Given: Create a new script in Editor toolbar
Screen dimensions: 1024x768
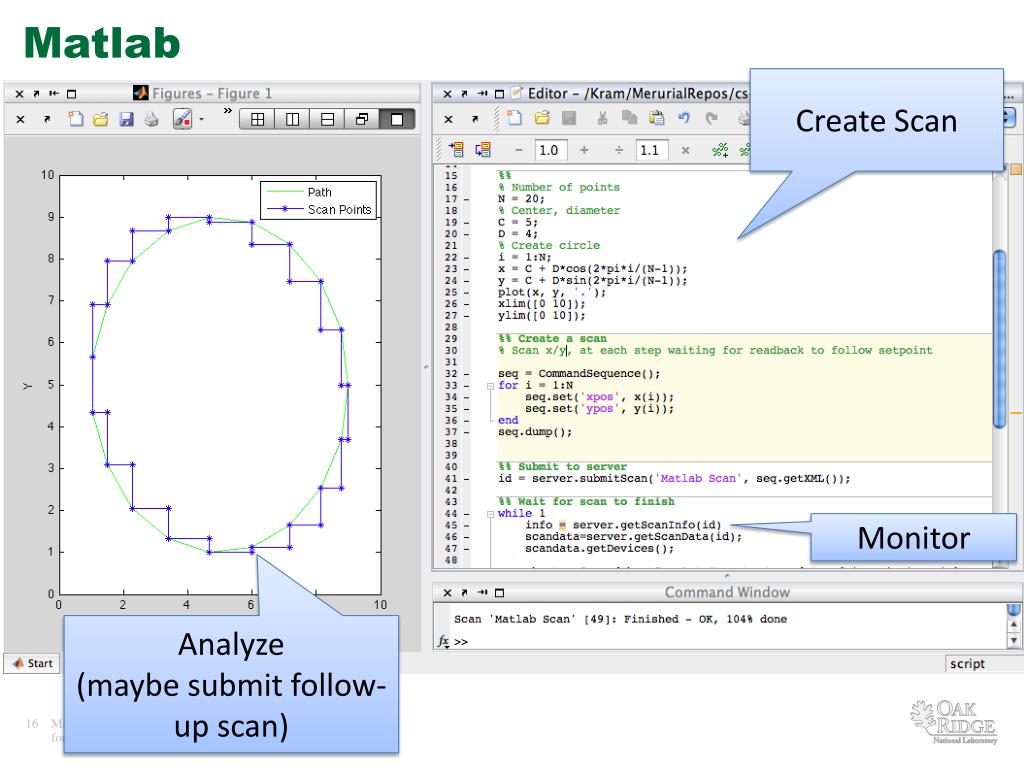Looking at the screenshot, I should coord(515,118).
